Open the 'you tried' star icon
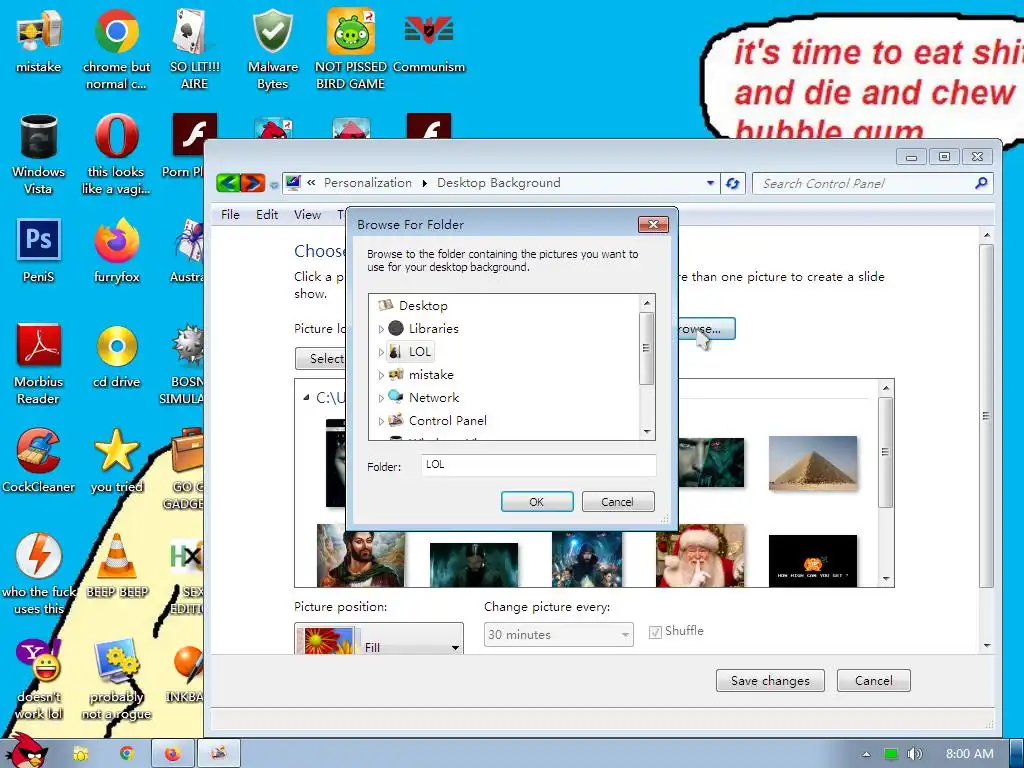The width and height of the screenshot is (1024, 768). click(116, 451)
